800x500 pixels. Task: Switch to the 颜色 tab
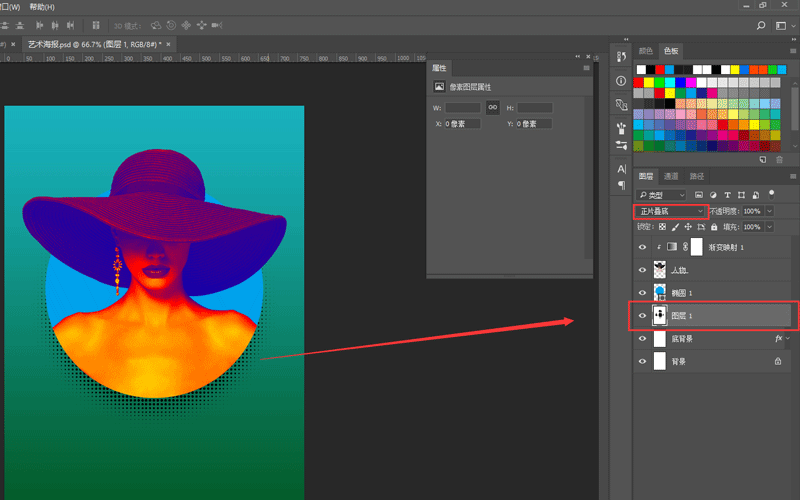click(645, 51)
